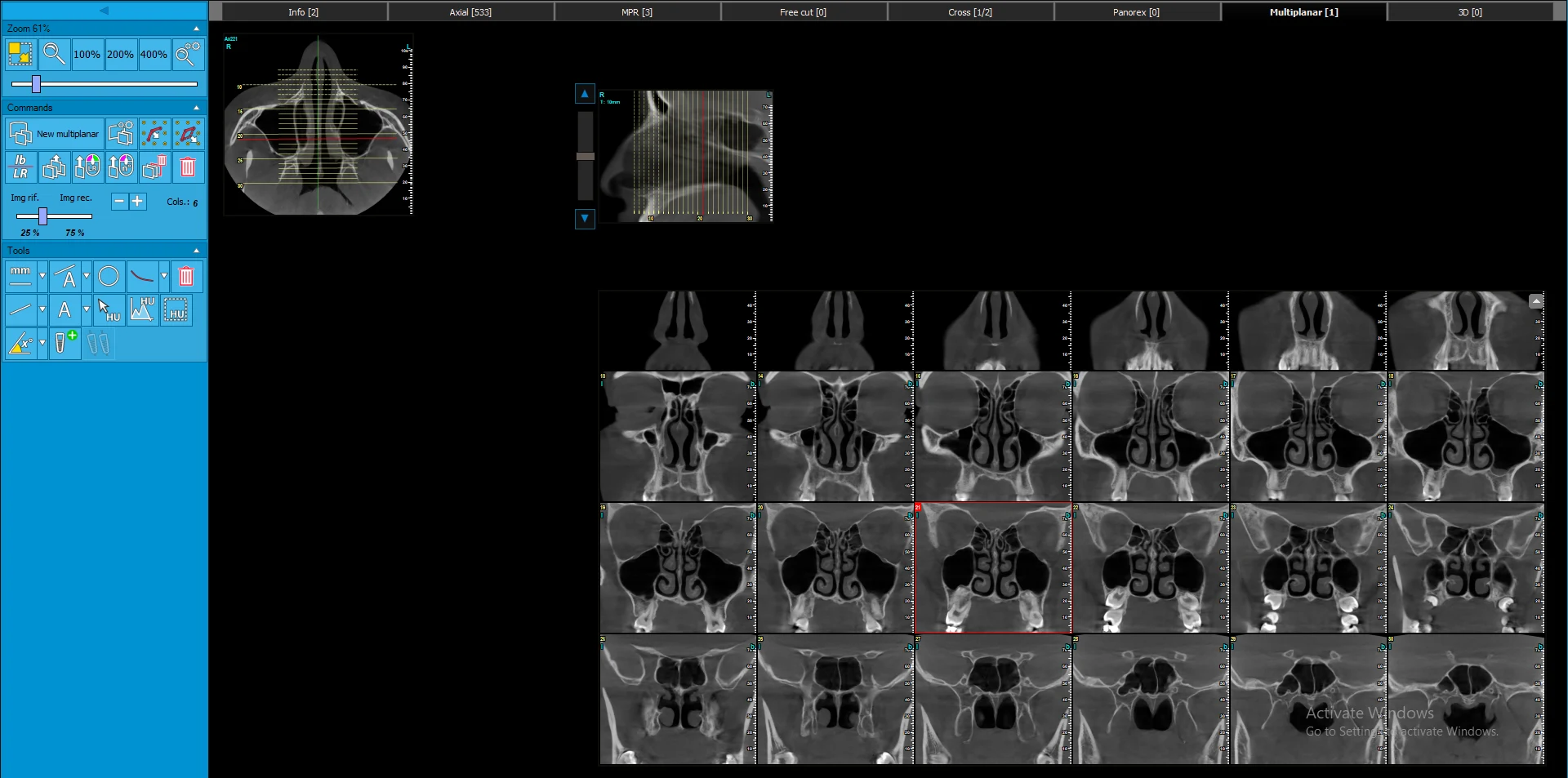Click the mouse n° scroll mode icon

click(x=121, y=167)
